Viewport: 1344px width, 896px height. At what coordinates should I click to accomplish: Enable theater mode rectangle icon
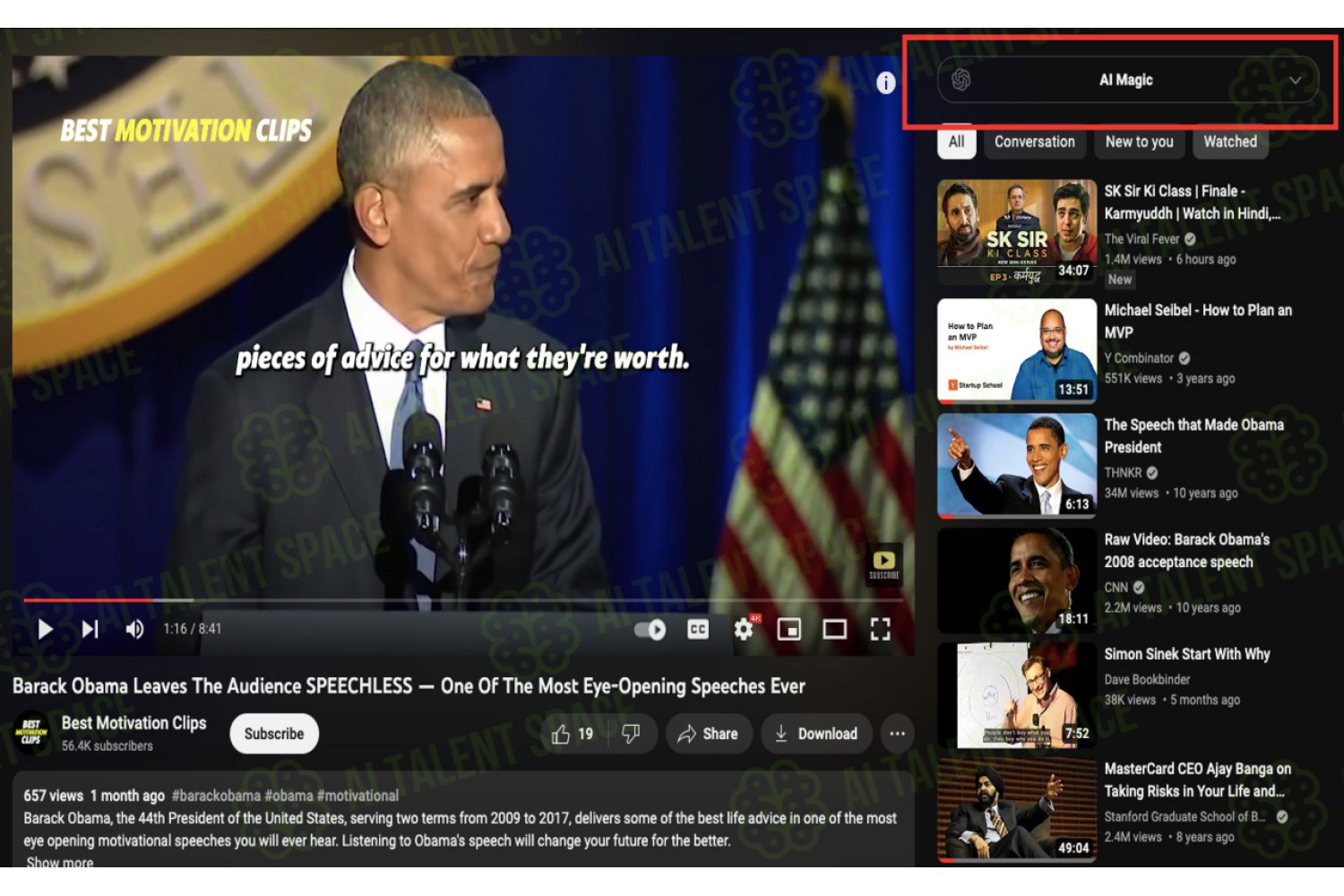(x=835, y=629)
